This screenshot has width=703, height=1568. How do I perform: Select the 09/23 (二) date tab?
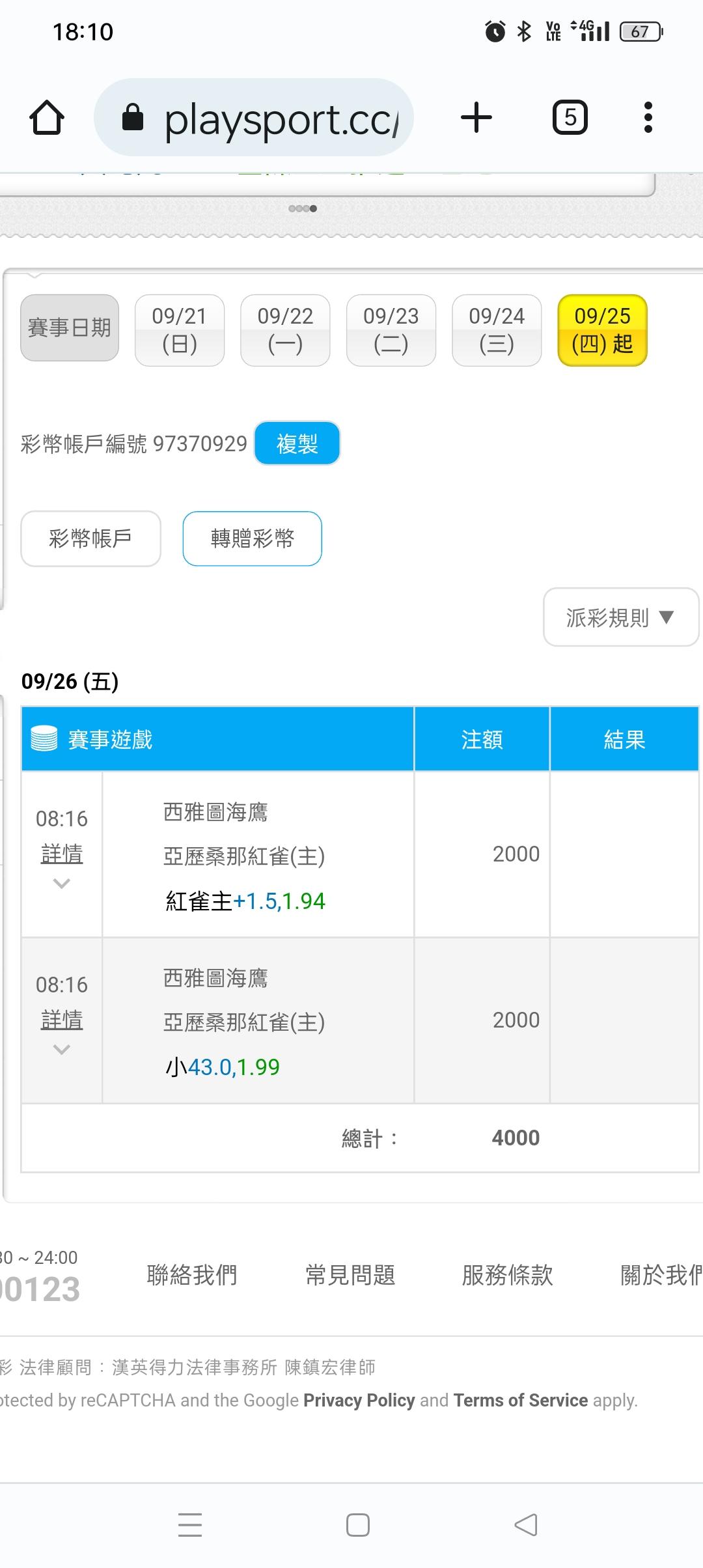pos(391,330)
